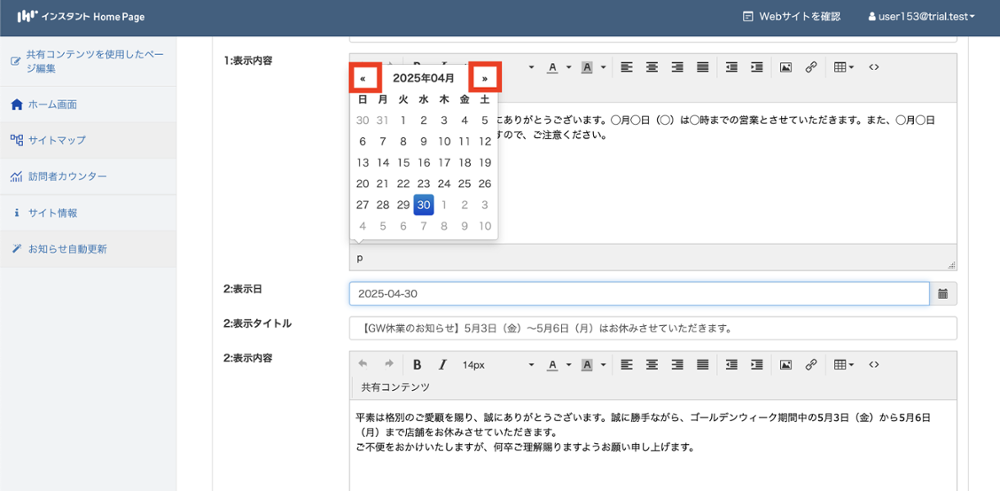
Task: Go to previous month in the date picker
Action: (x=363, y=77)
